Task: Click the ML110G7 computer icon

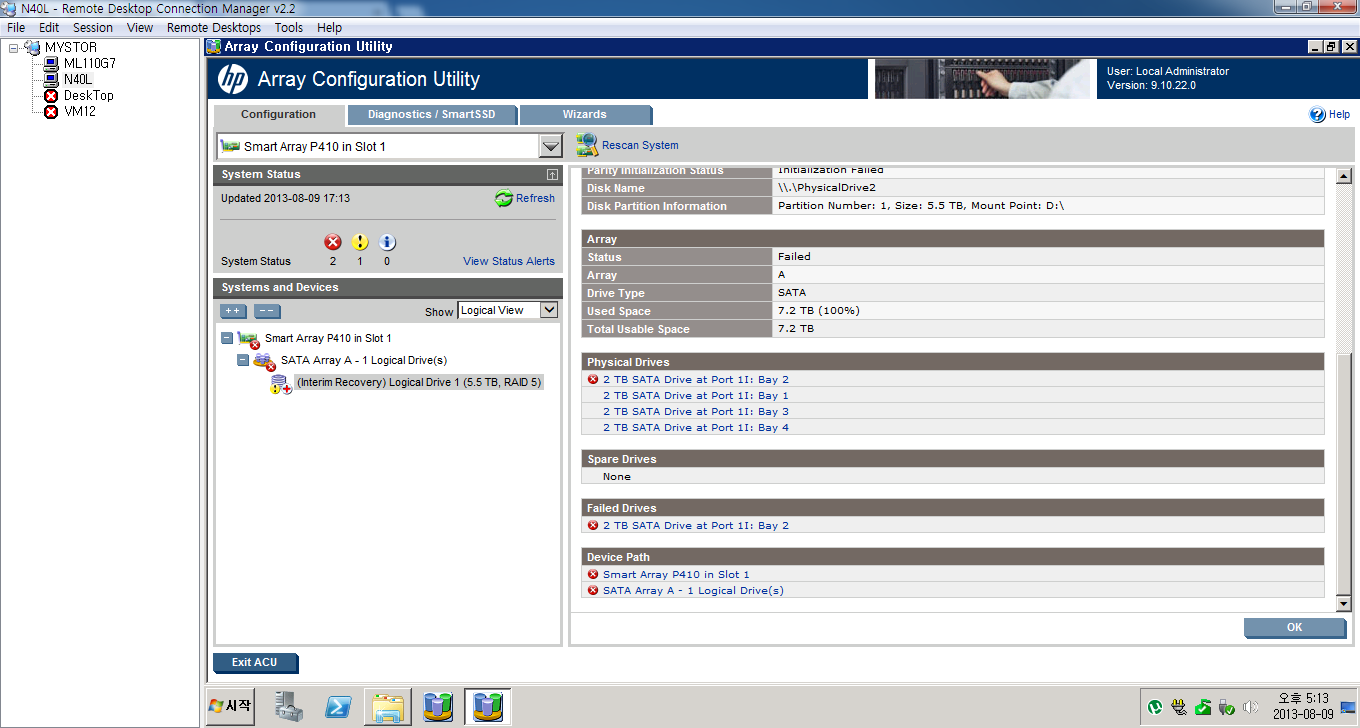Action: coord(51,63)
